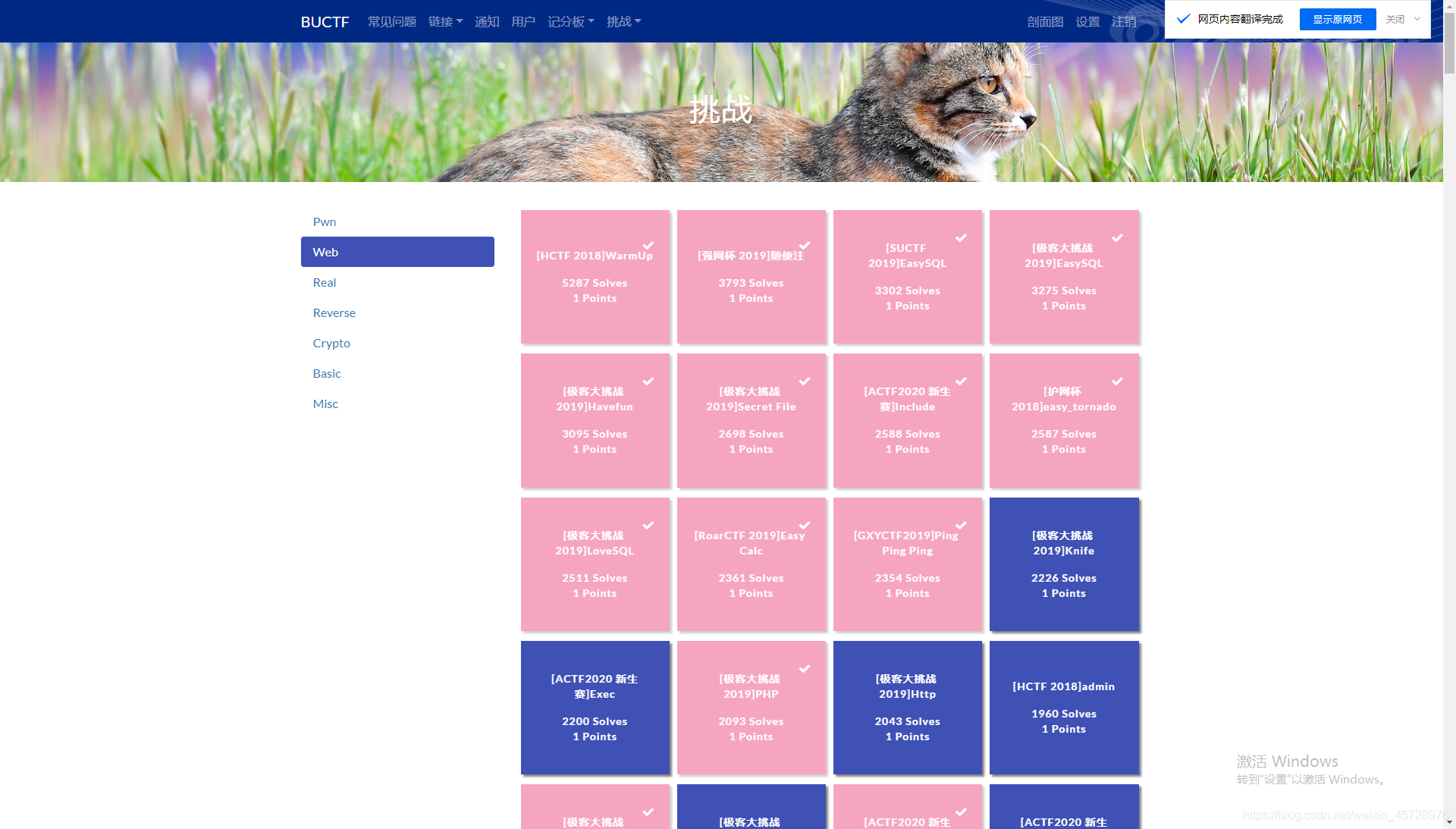Click 注销 to log out
The image size is (1456, 829).
1124,21
